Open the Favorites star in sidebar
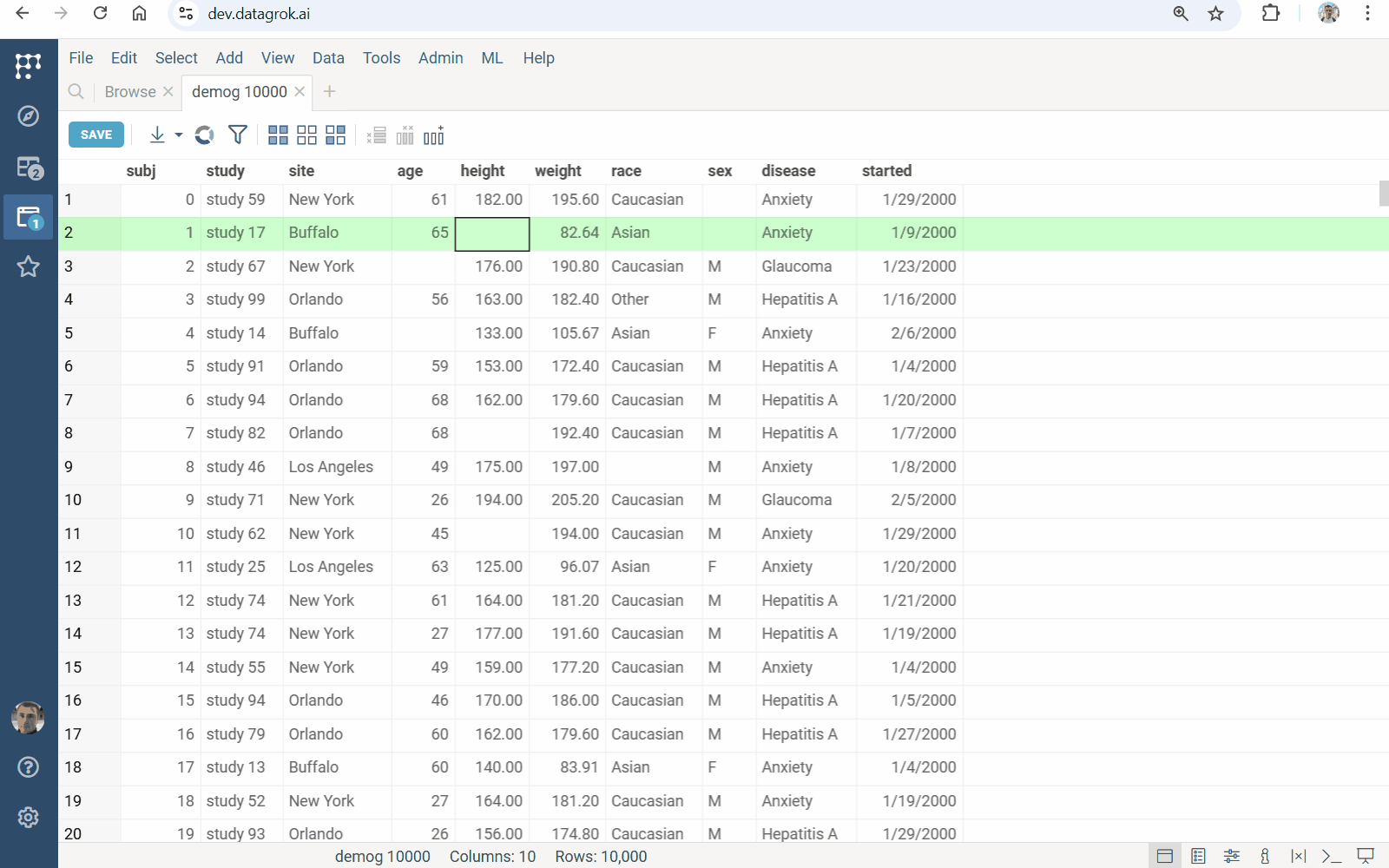 (29, 266)
